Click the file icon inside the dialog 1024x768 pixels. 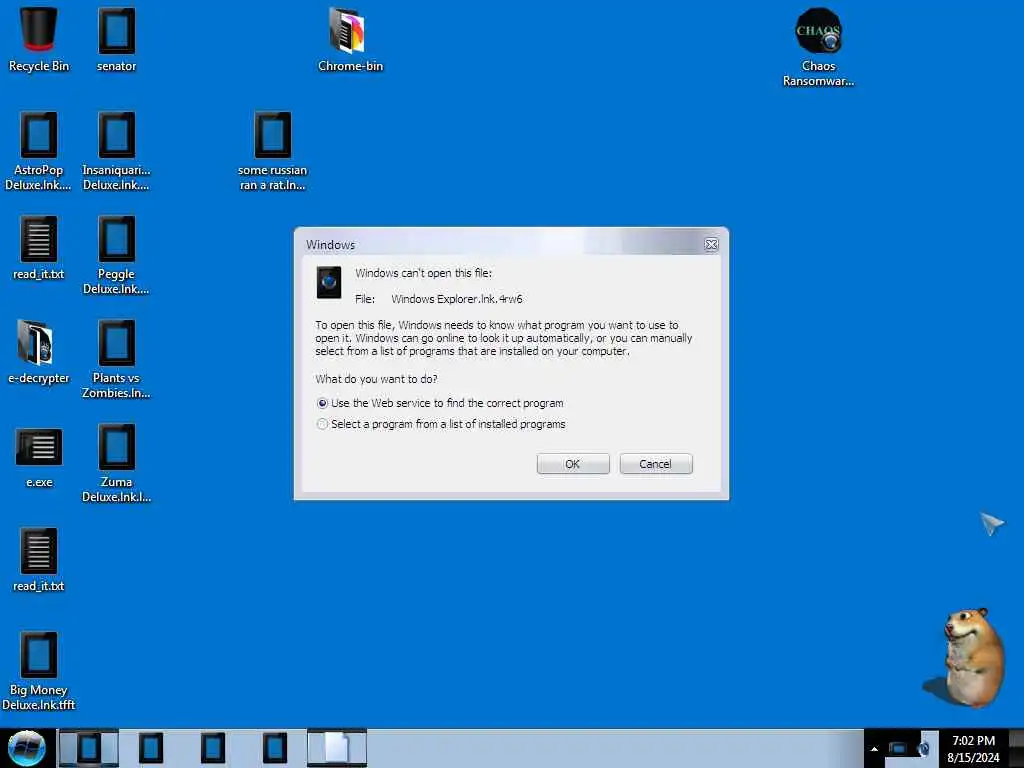(x=328, y=282)
